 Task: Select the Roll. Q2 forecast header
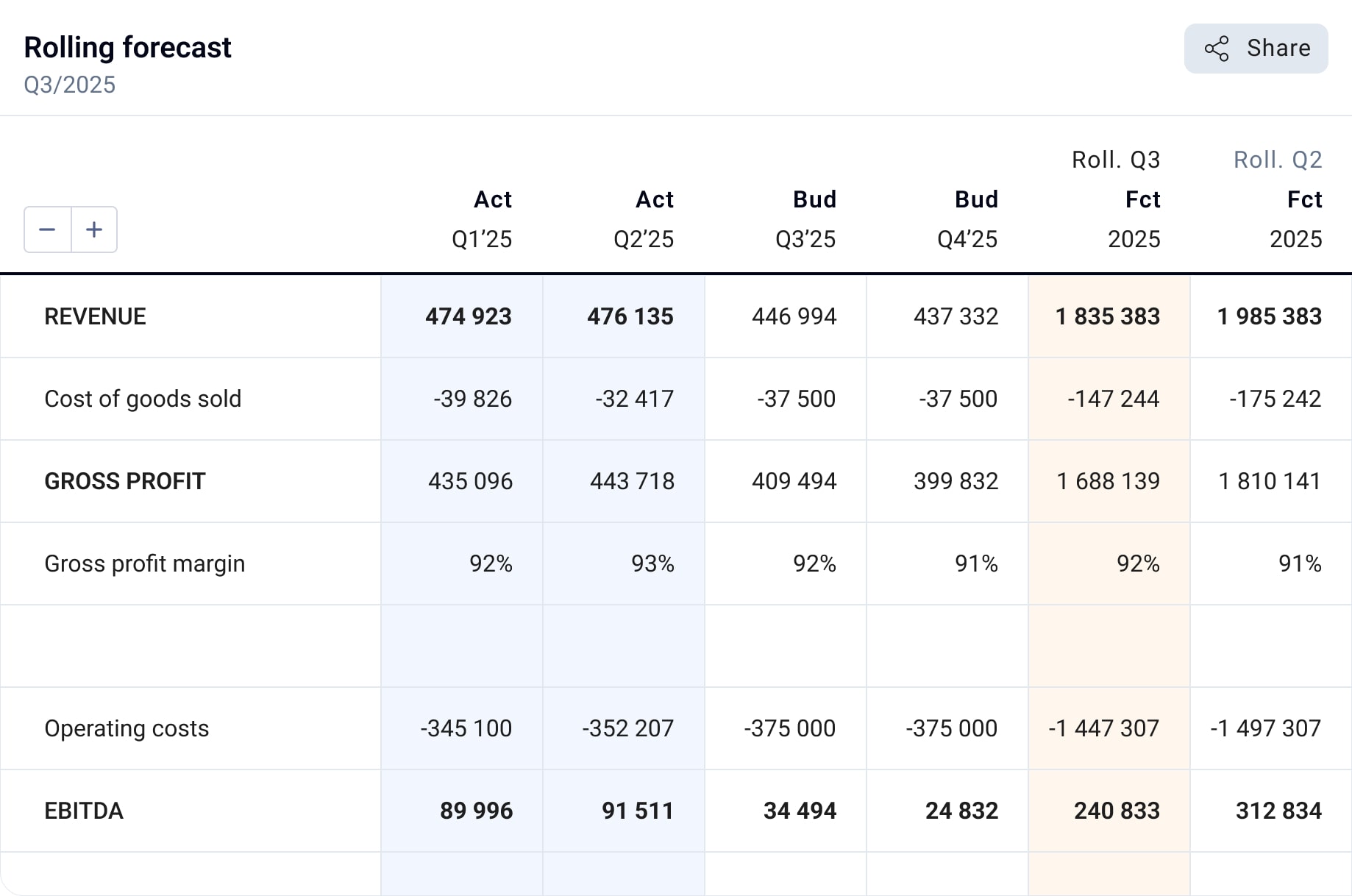click(x=1277, y=160)
